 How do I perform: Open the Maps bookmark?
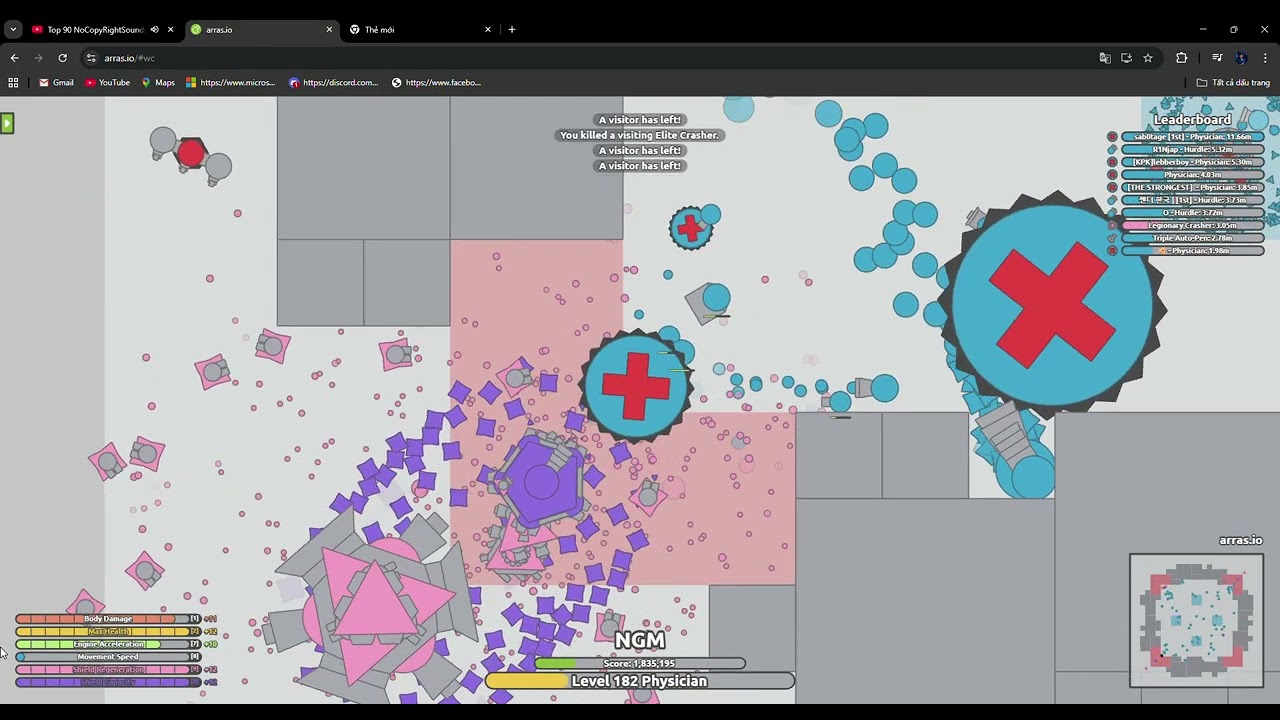[x=158, y=83]
